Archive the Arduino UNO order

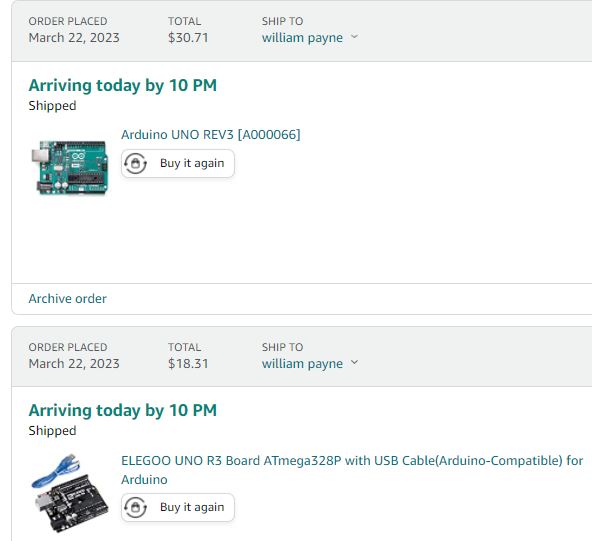(x=68, y=299)
